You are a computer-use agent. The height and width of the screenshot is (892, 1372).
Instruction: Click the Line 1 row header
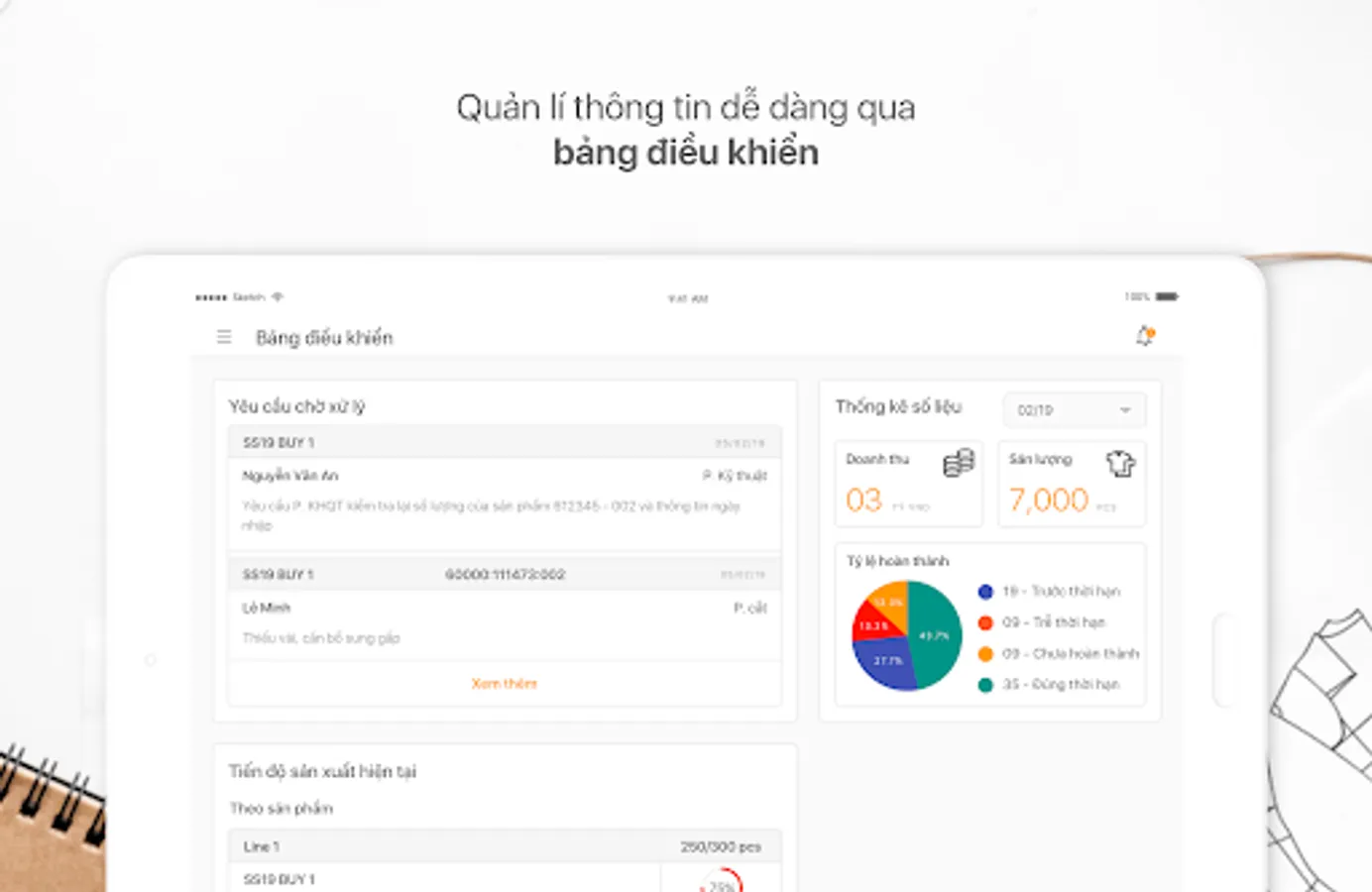click(505, 846)
